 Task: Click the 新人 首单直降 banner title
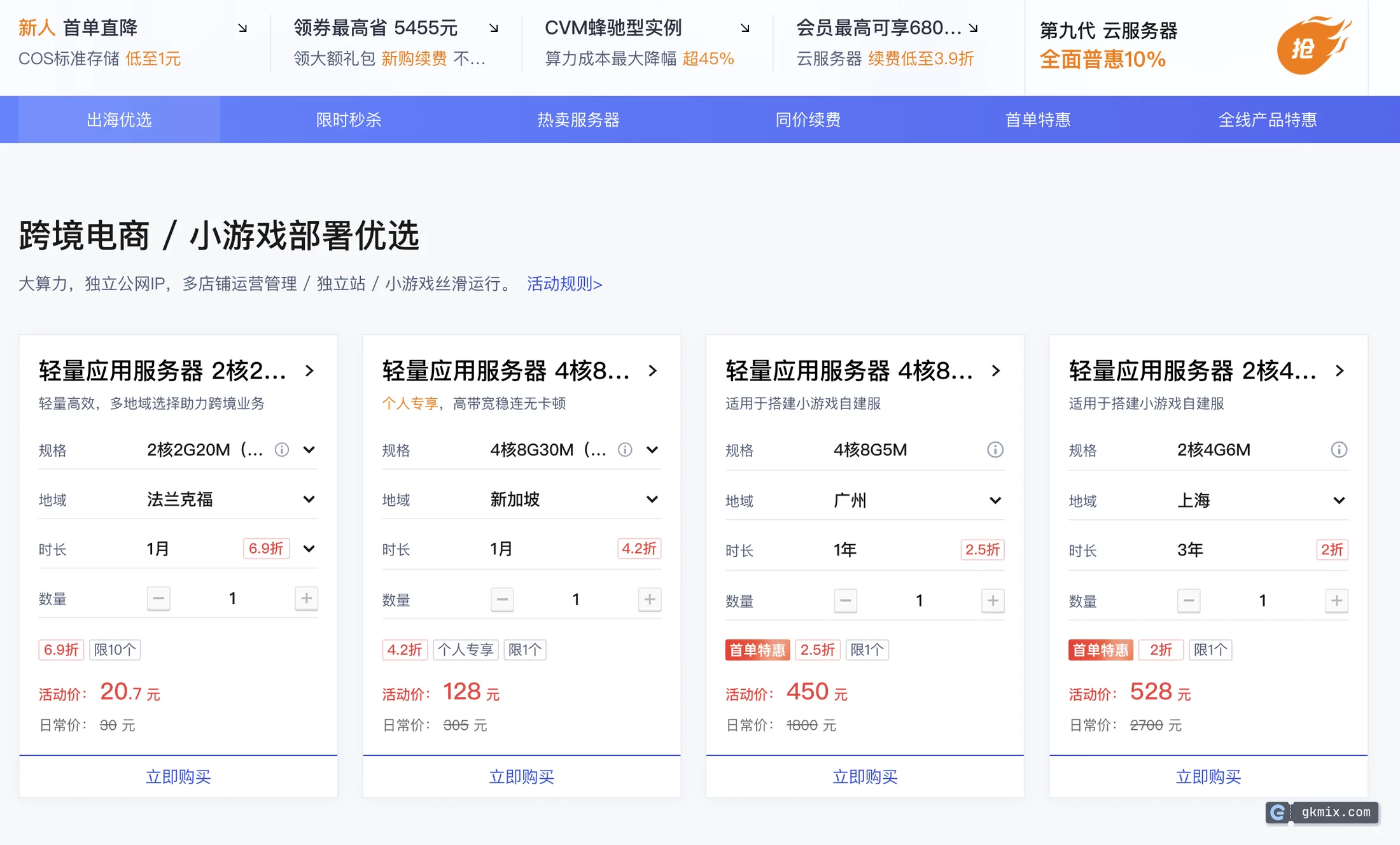78,28
